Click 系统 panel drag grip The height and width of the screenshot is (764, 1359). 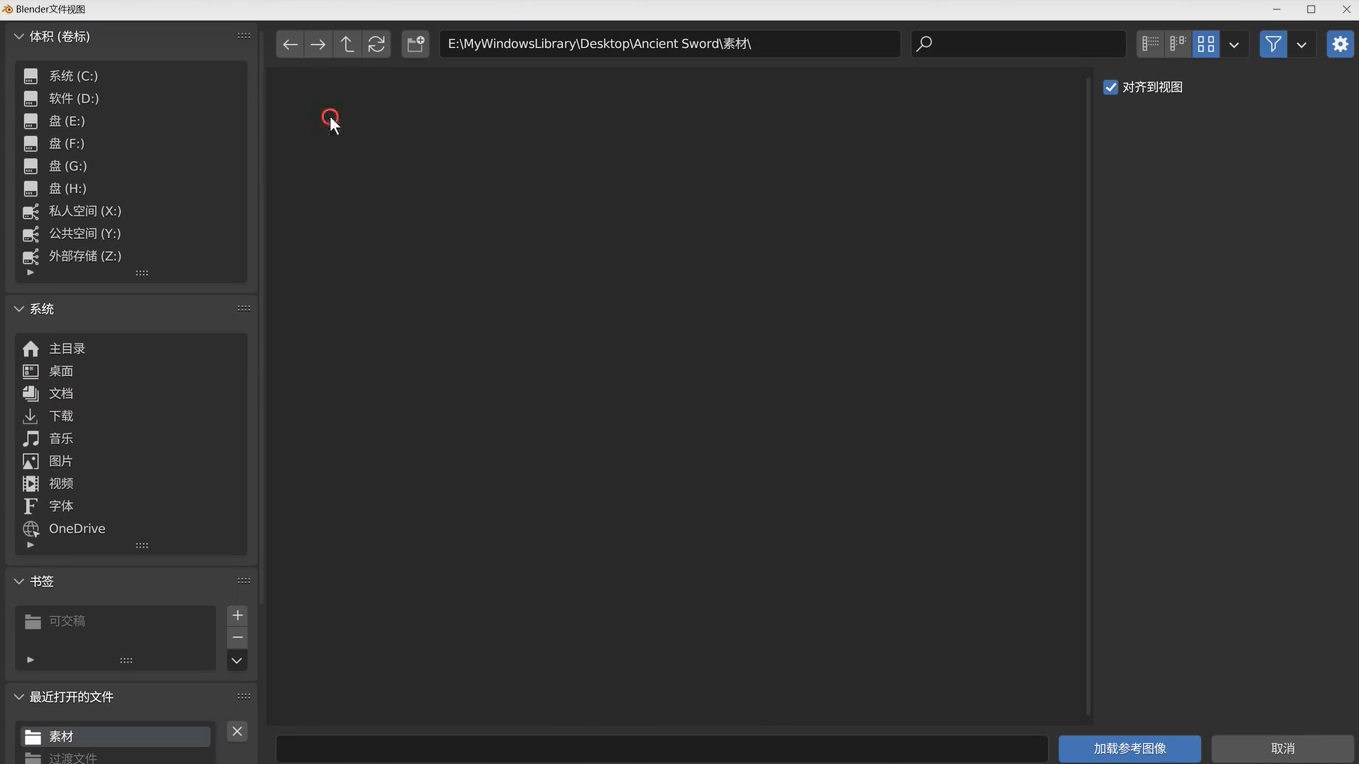click(x=244, y=308)
